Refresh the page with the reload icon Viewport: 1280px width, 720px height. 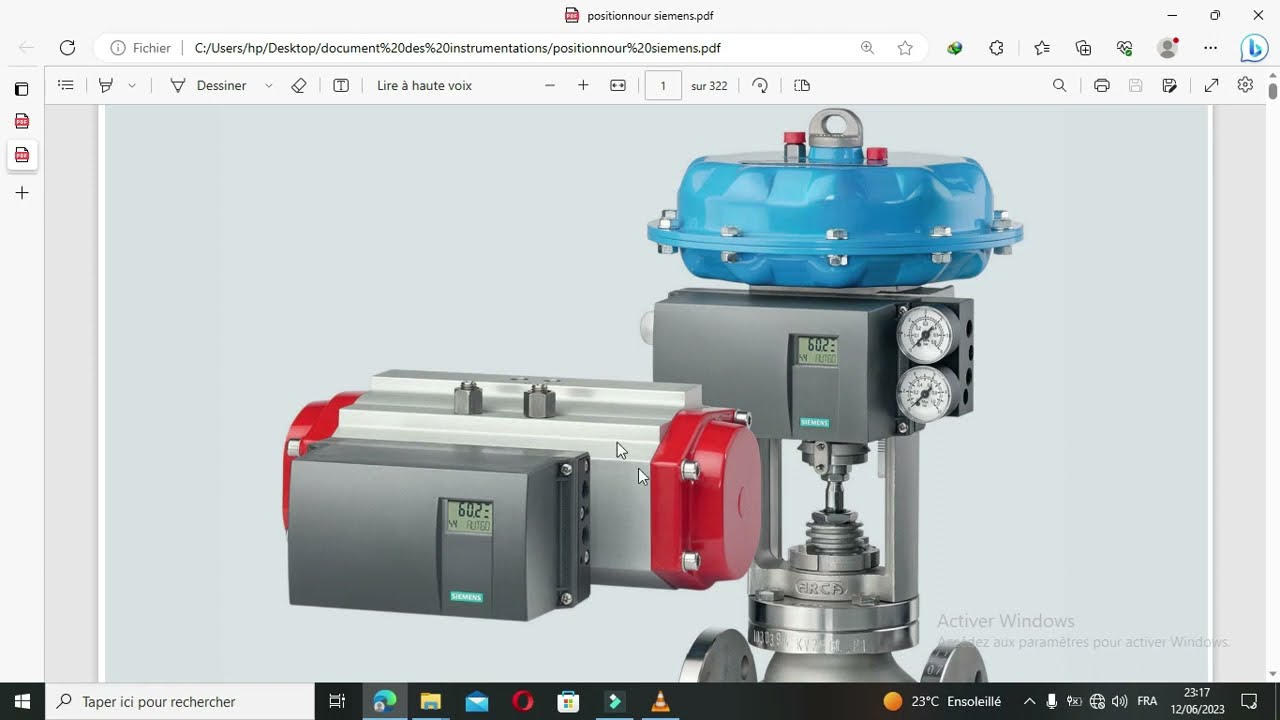pyautogui.click(x=67, y=48)
